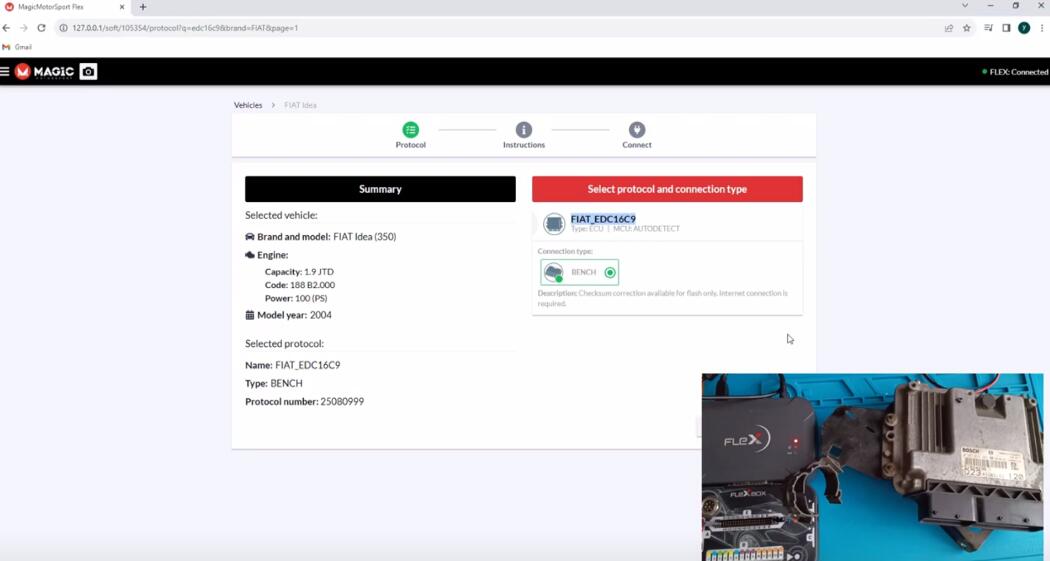Click Select protocol and connection type header

point(667,189)
